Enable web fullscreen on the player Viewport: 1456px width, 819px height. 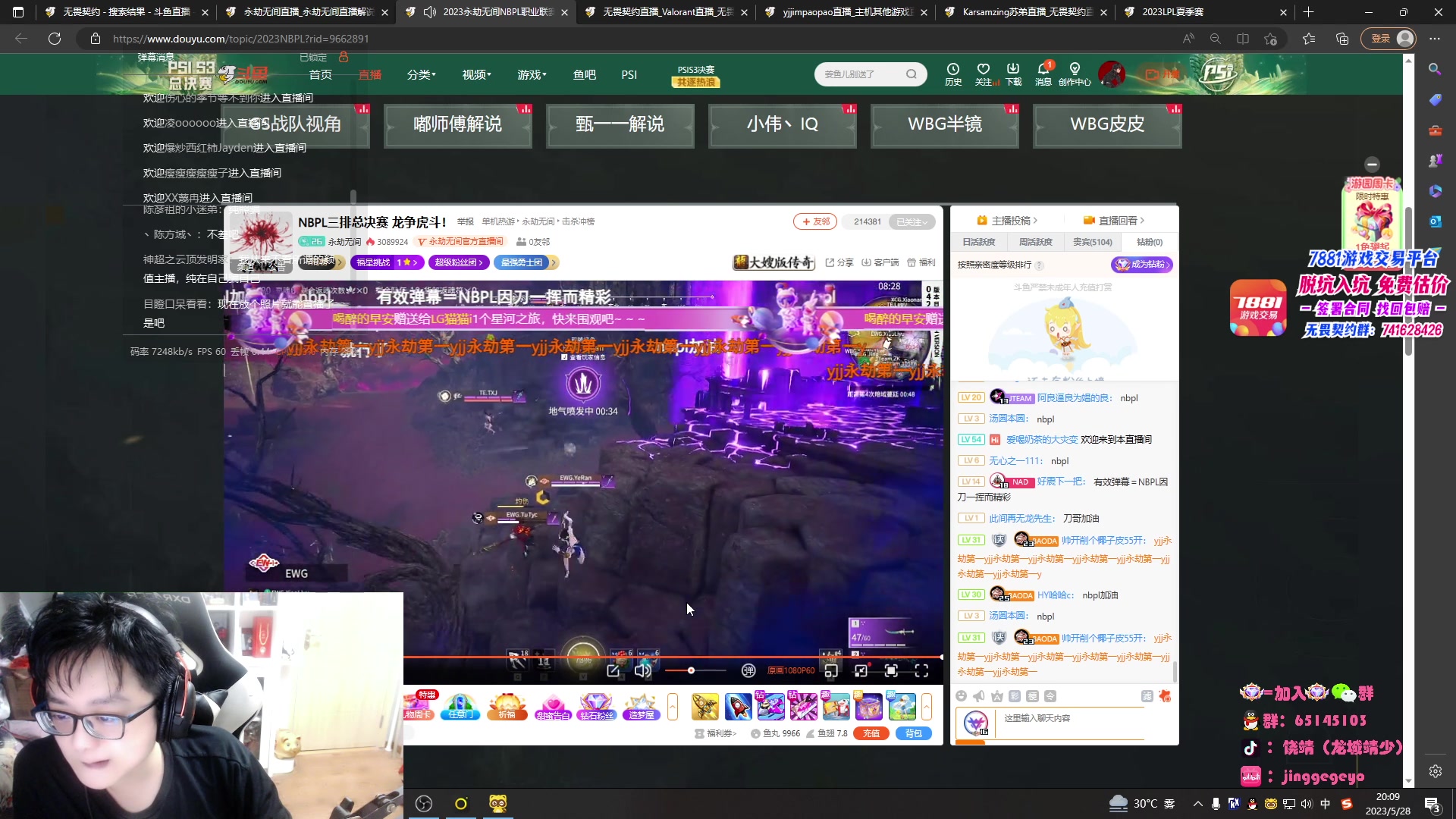tap(891, 670)
